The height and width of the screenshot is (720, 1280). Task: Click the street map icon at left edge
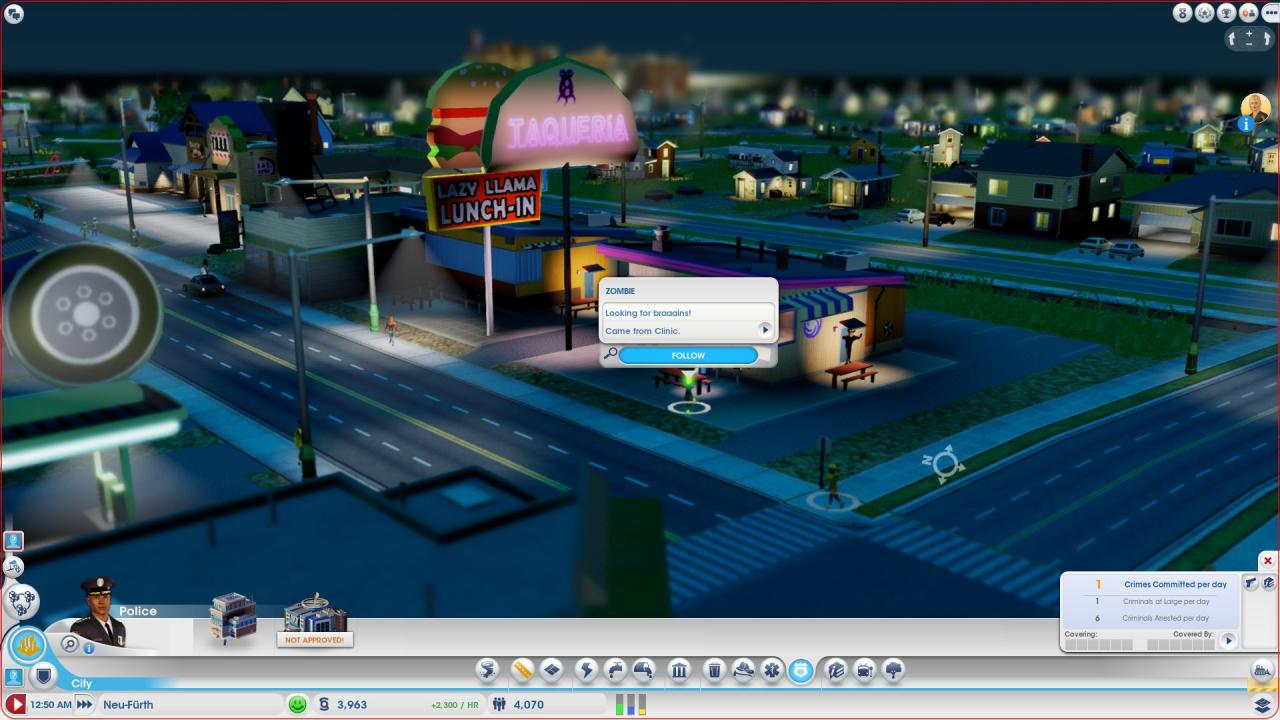click(13, 567)
